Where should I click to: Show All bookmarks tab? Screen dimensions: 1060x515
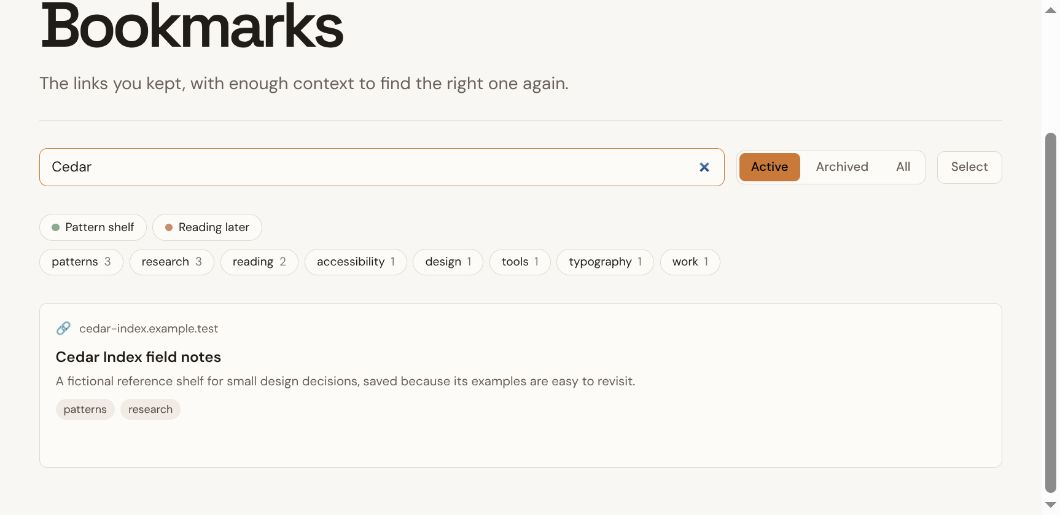(903, 167)
